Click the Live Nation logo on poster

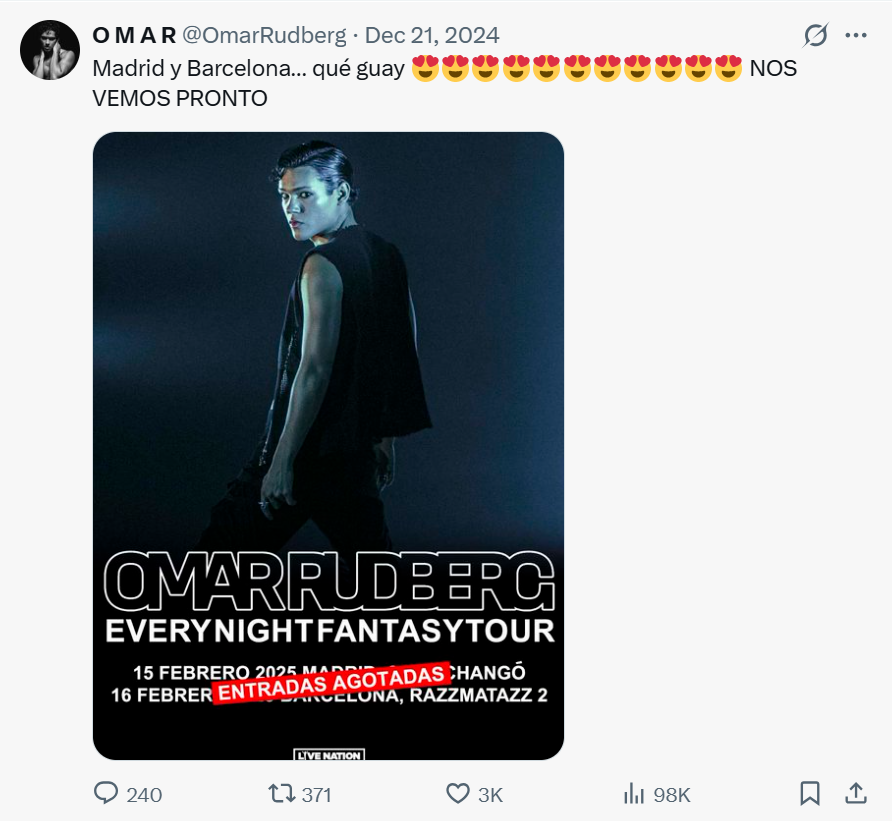click(x=328, y=755)
